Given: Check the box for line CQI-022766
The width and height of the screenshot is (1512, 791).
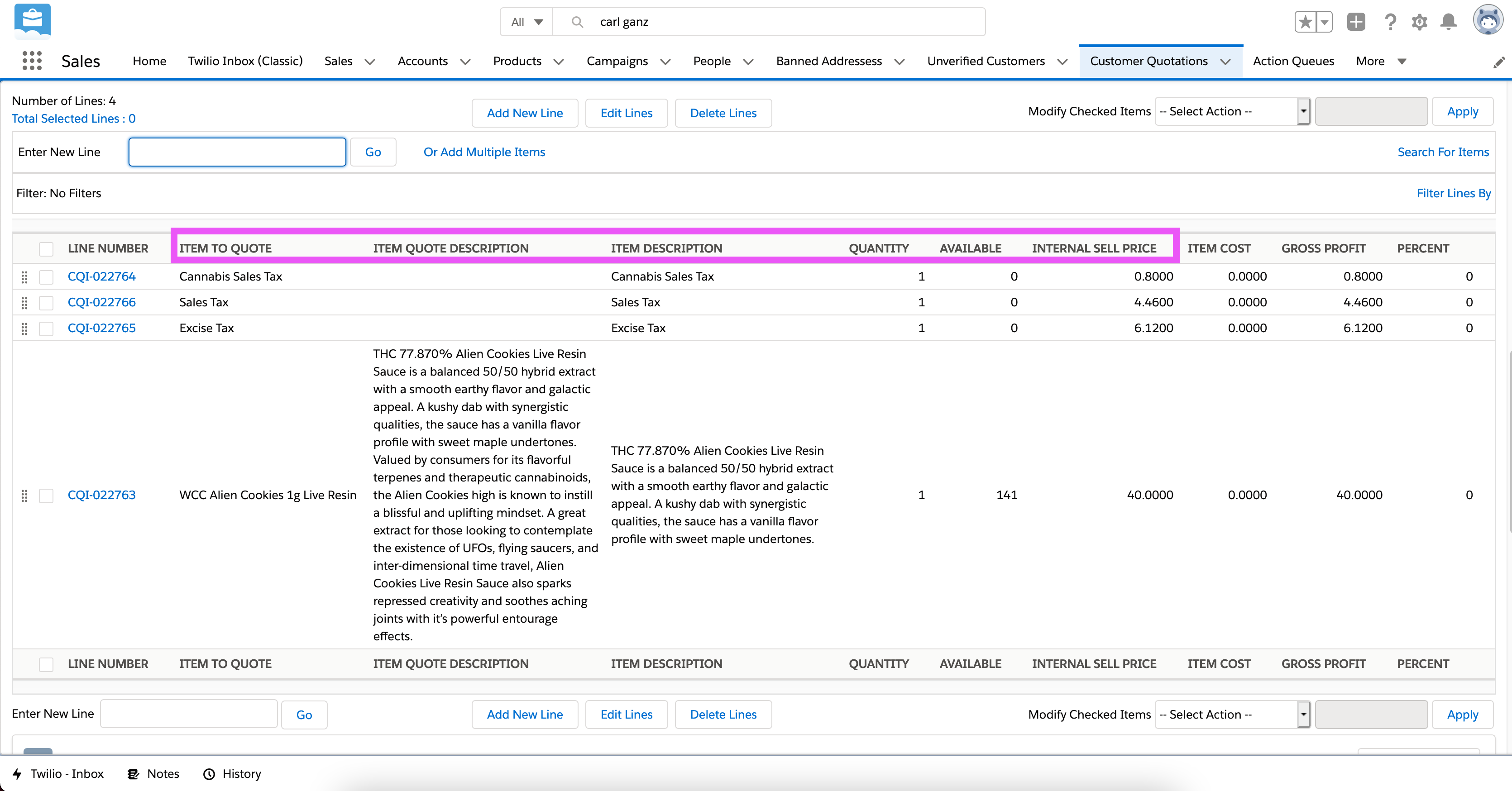Looking at the screenshot, I should 46,303.
